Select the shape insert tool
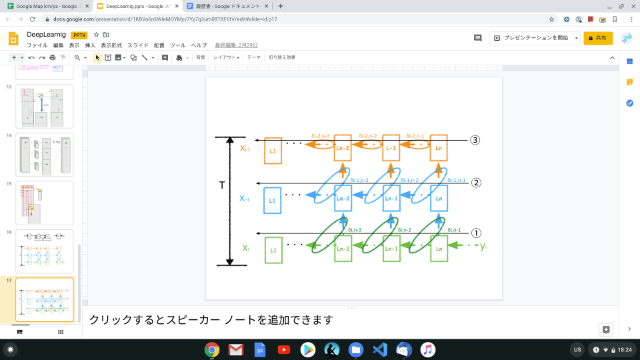 [x=133, y=58]
